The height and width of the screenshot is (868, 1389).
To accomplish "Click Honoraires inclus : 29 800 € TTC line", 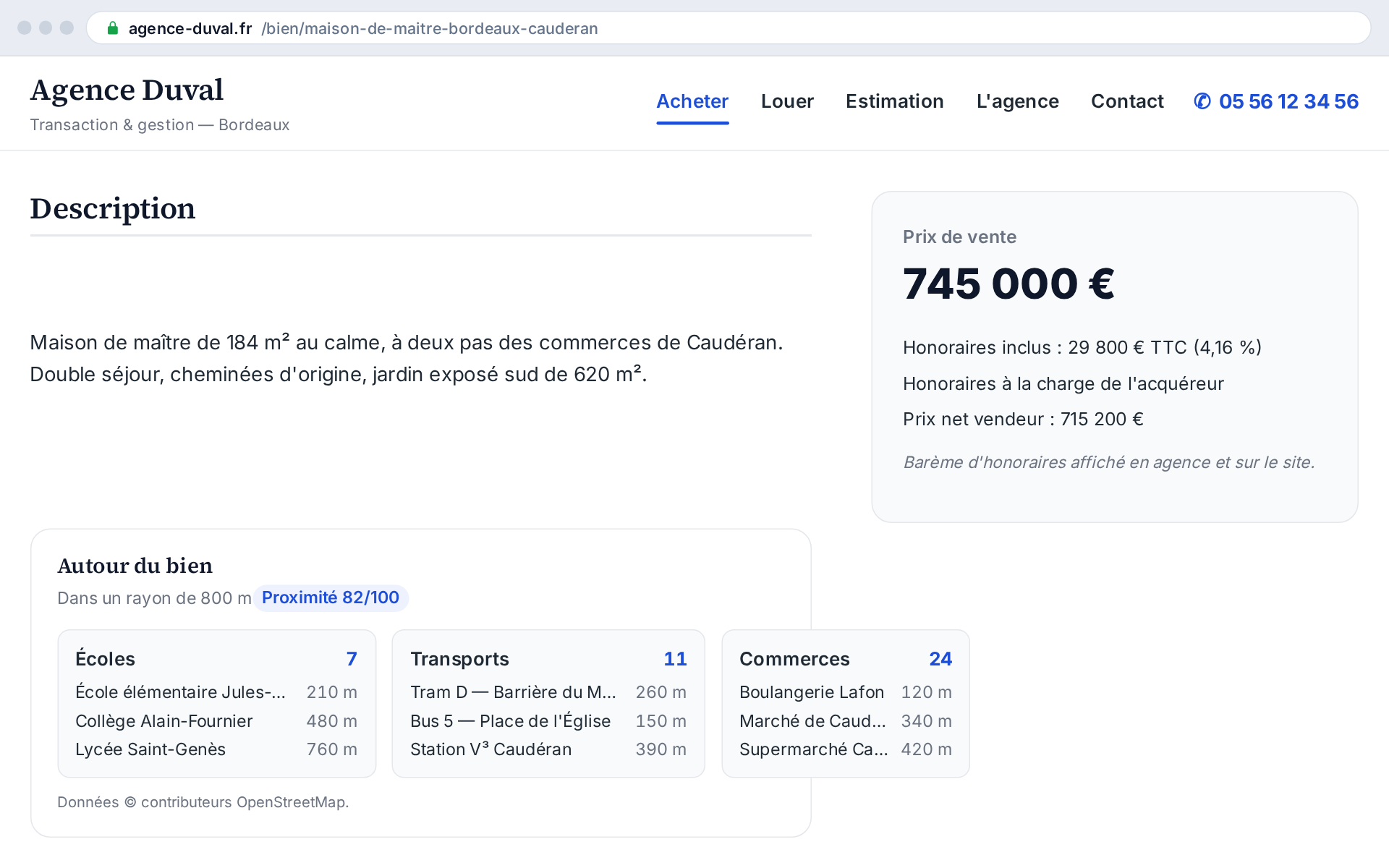I will [x=1082, y=347].
